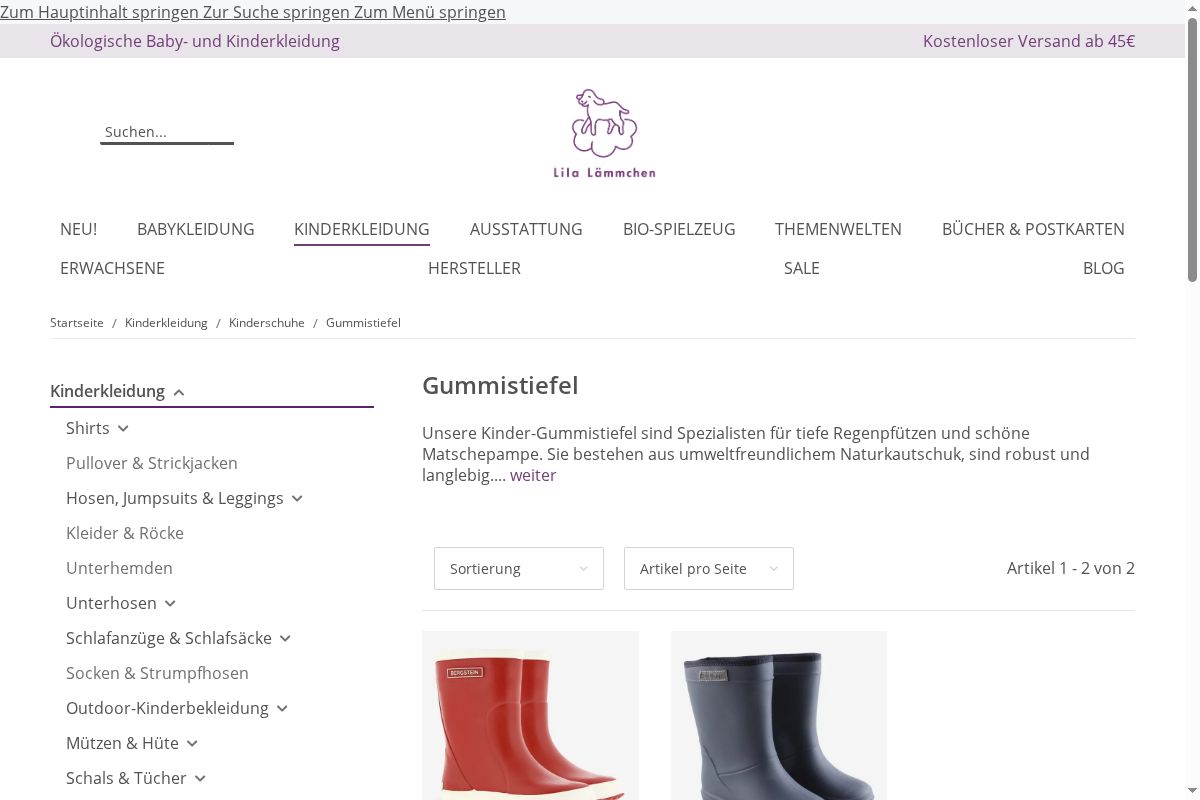Expand the Shirts subcategory chevron
This screenshot has width=1200, height=800.
[123, 428]
